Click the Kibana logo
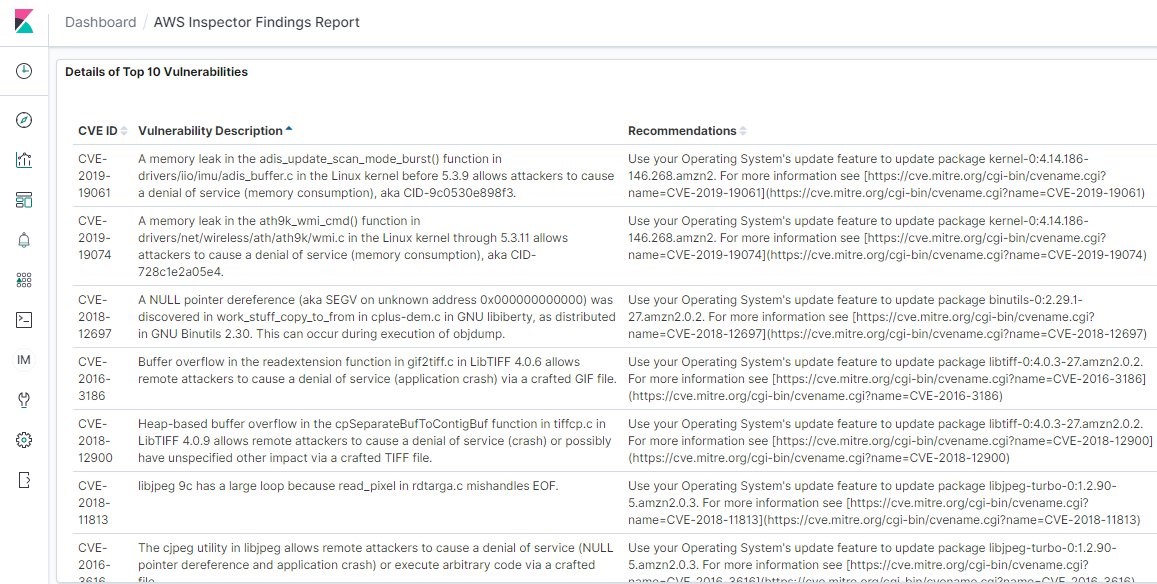 click(x=24, y=21)
